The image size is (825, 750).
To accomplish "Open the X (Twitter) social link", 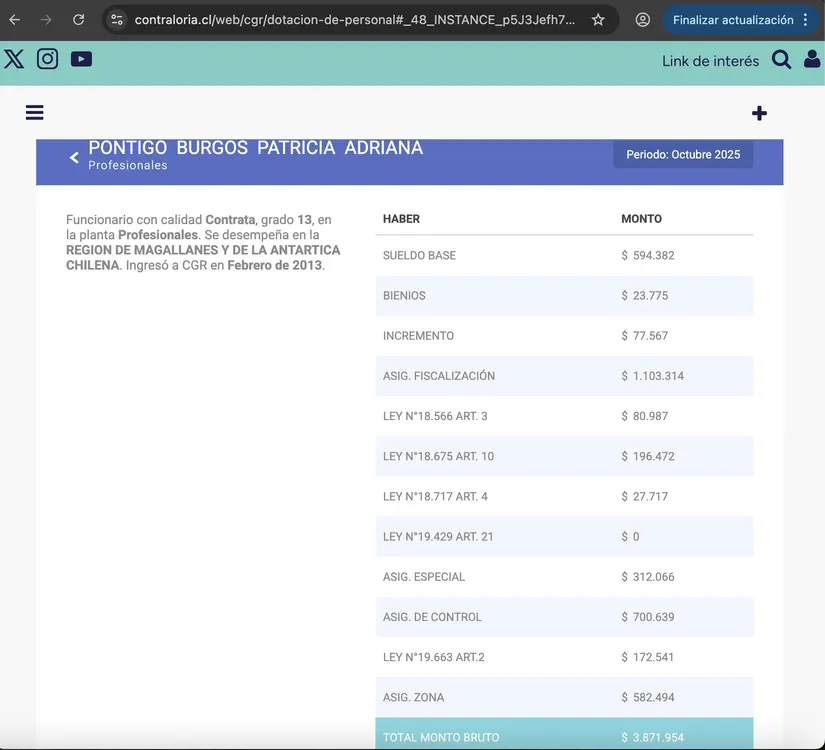I will (14, 59).
